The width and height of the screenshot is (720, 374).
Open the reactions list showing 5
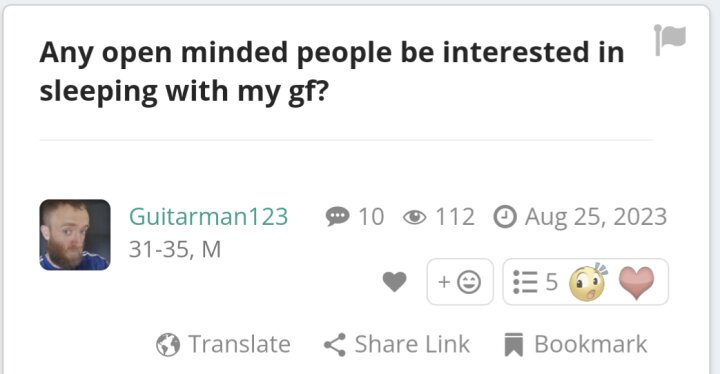(535, 282)
